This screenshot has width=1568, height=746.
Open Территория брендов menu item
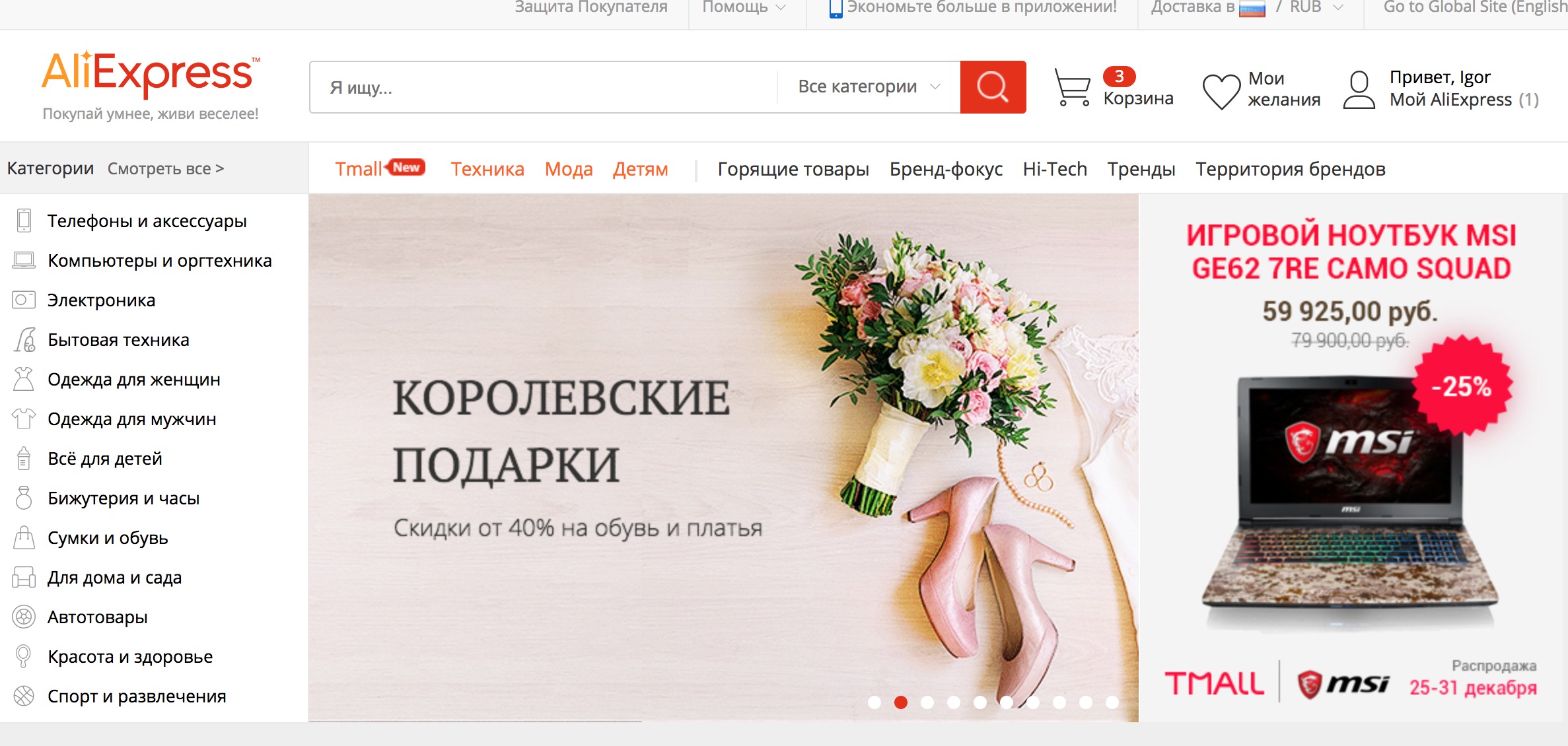point(1291,169)
